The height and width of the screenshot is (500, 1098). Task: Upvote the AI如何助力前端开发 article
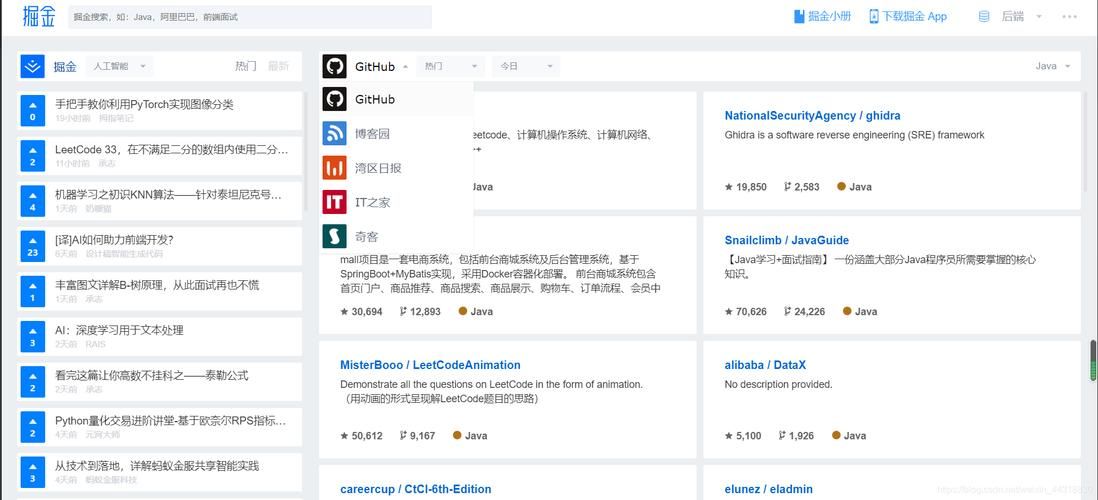[32, 246]
